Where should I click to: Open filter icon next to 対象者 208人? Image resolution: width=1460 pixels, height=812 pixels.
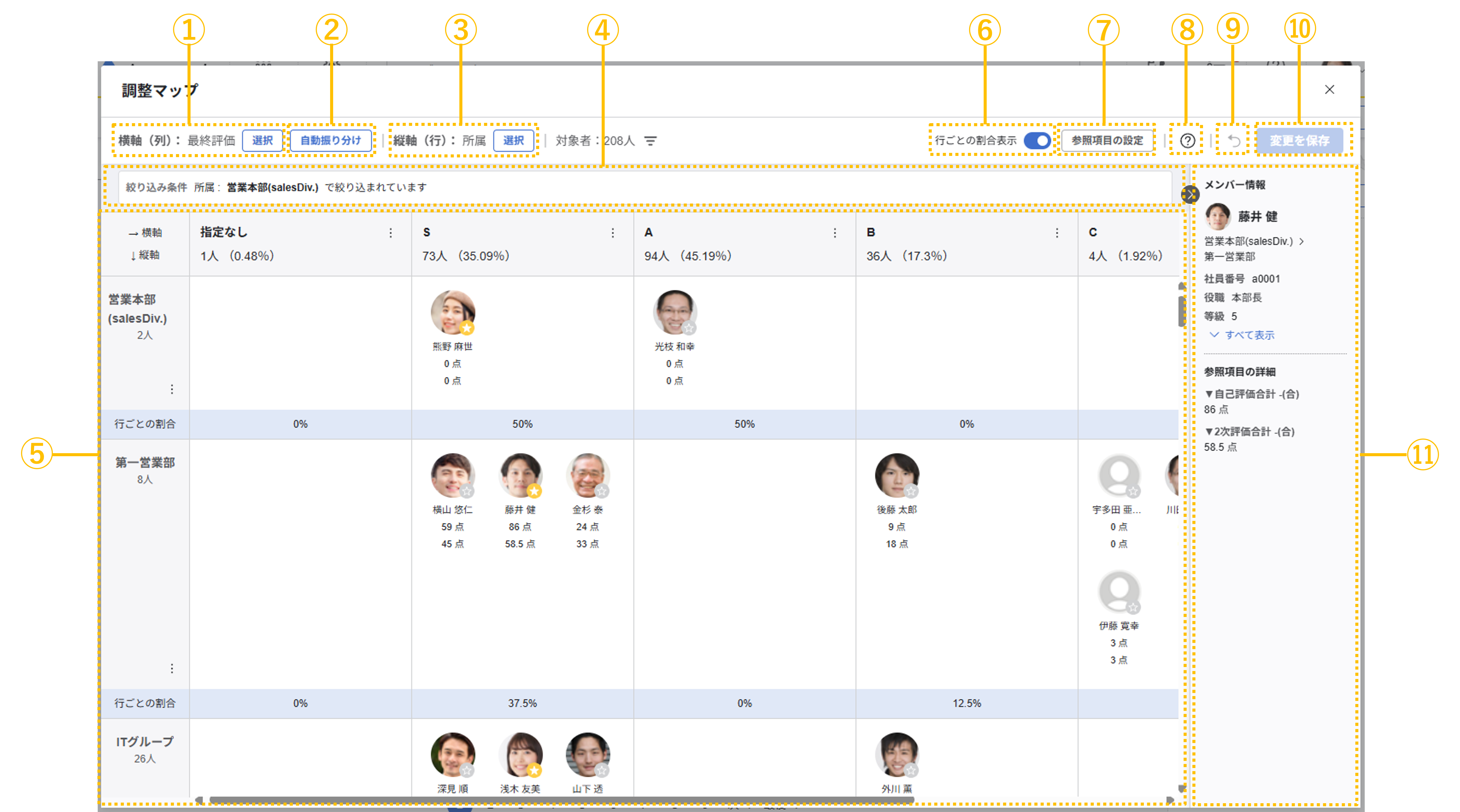point(651,140)
